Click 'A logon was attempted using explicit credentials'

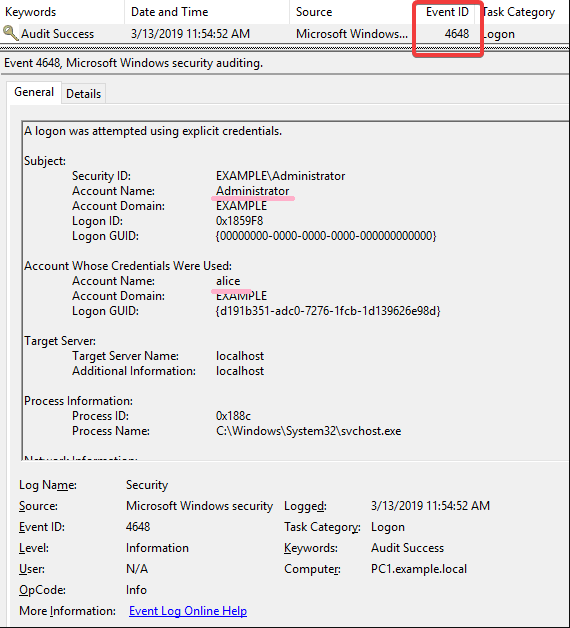pos(153,131)
